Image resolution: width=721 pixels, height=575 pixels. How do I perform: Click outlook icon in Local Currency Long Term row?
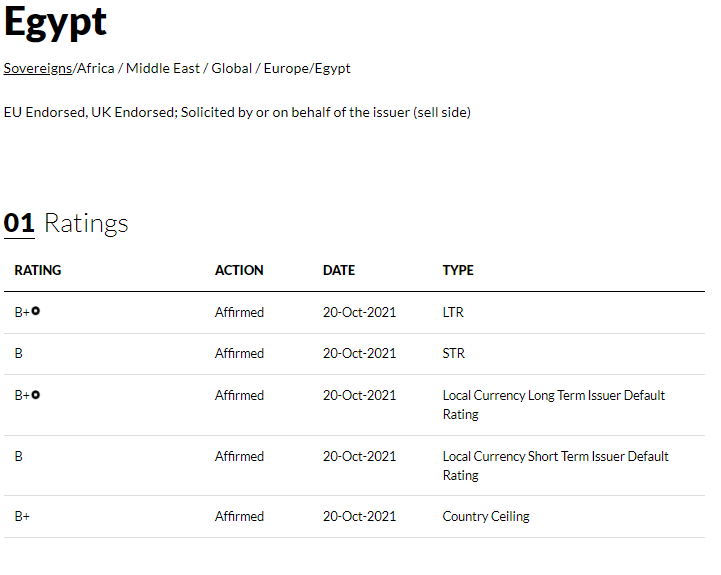pos(36,395)
